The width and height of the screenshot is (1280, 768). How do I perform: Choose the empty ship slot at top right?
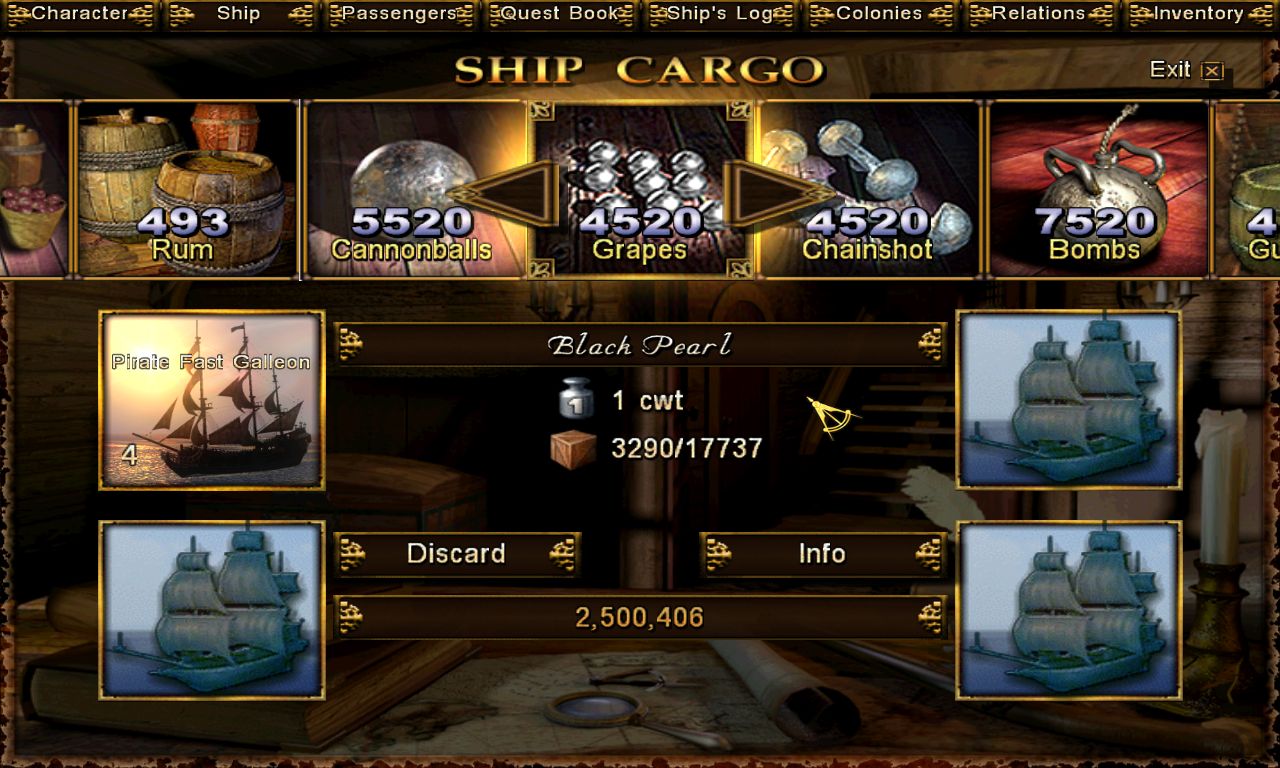pos(1068,400)
